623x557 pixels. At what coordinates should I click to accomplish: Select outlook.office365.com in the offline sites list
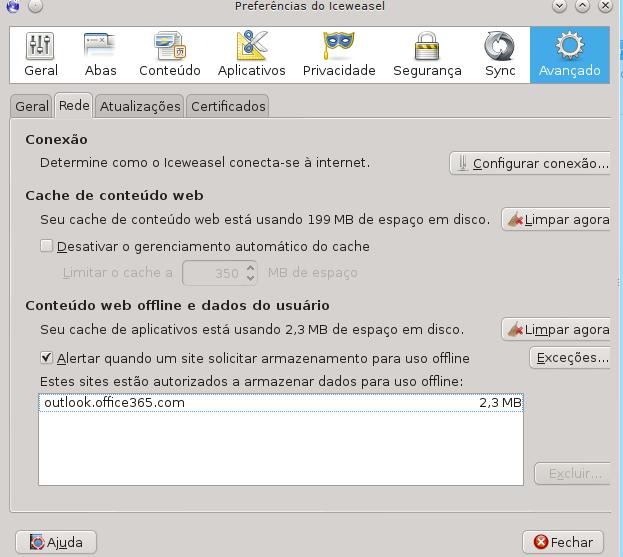click(115, 403)
